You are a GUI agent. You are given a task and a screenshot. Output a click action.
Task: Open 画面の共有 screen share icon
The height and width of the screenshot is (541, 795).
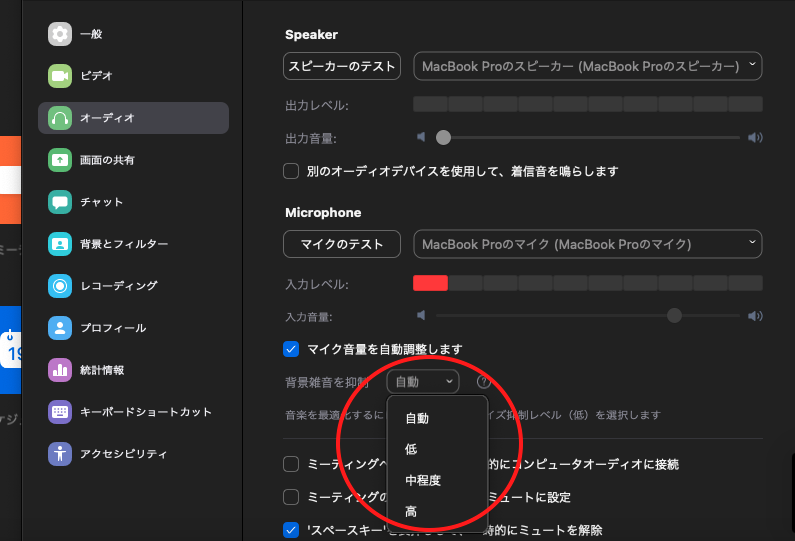[x=61, y=160]
